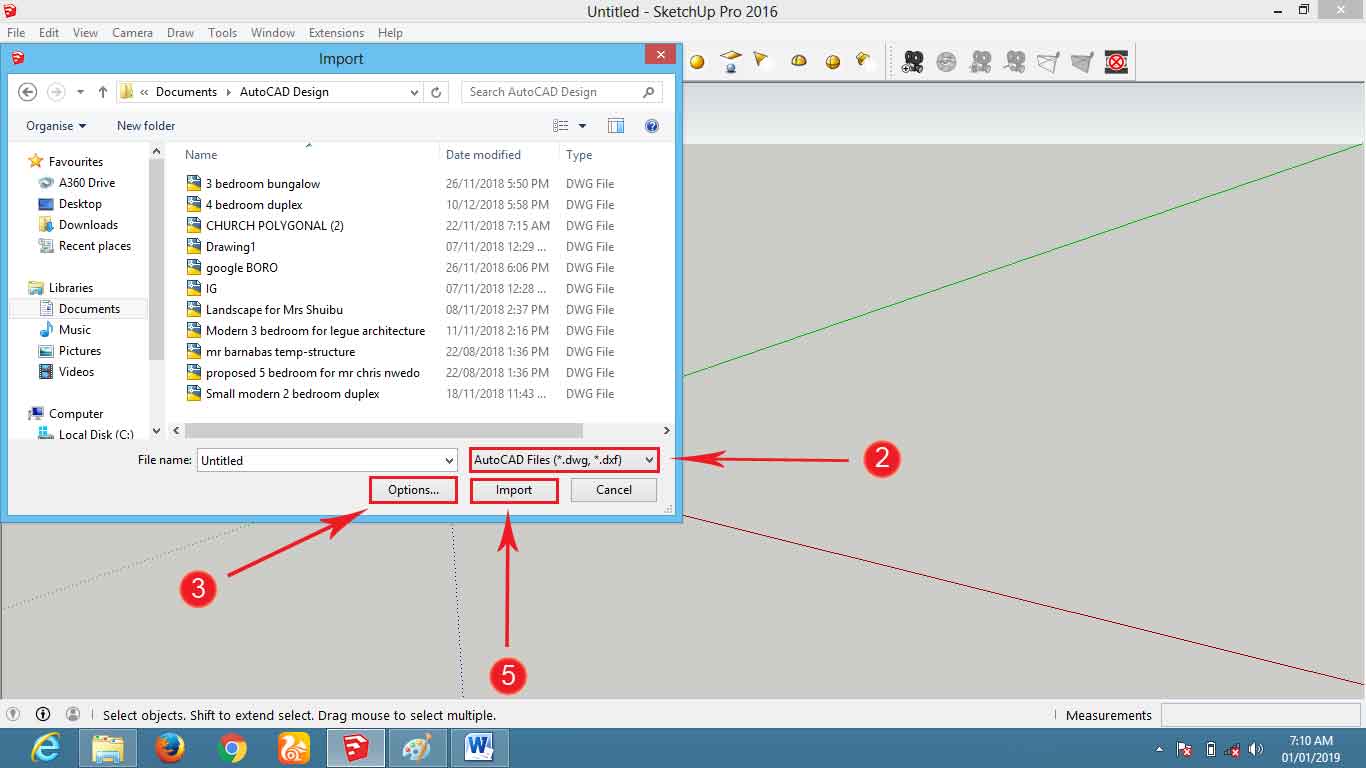Screen dimensions: 1366x768
Task: Open the File menu
Action: [x=16, y=33]
